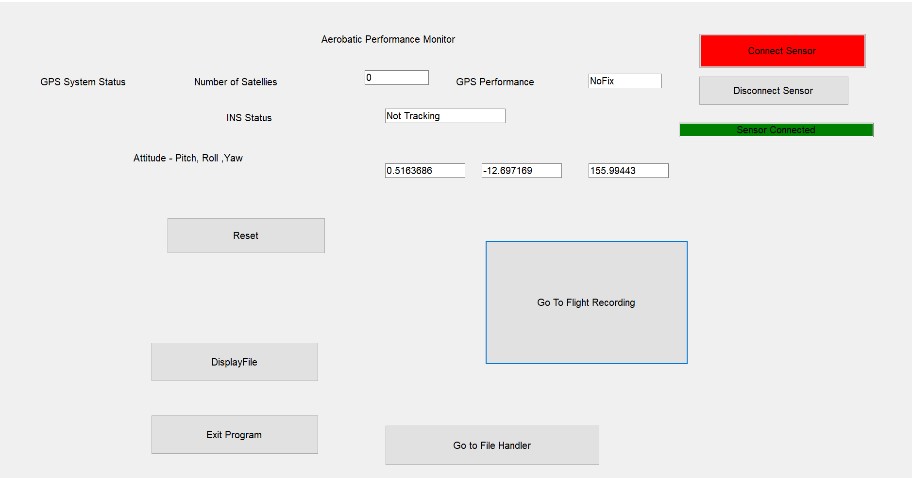Click the Aerobatic Performance Monitor title
This screenshot has width=912, height=478.
(x=388, y=40)
